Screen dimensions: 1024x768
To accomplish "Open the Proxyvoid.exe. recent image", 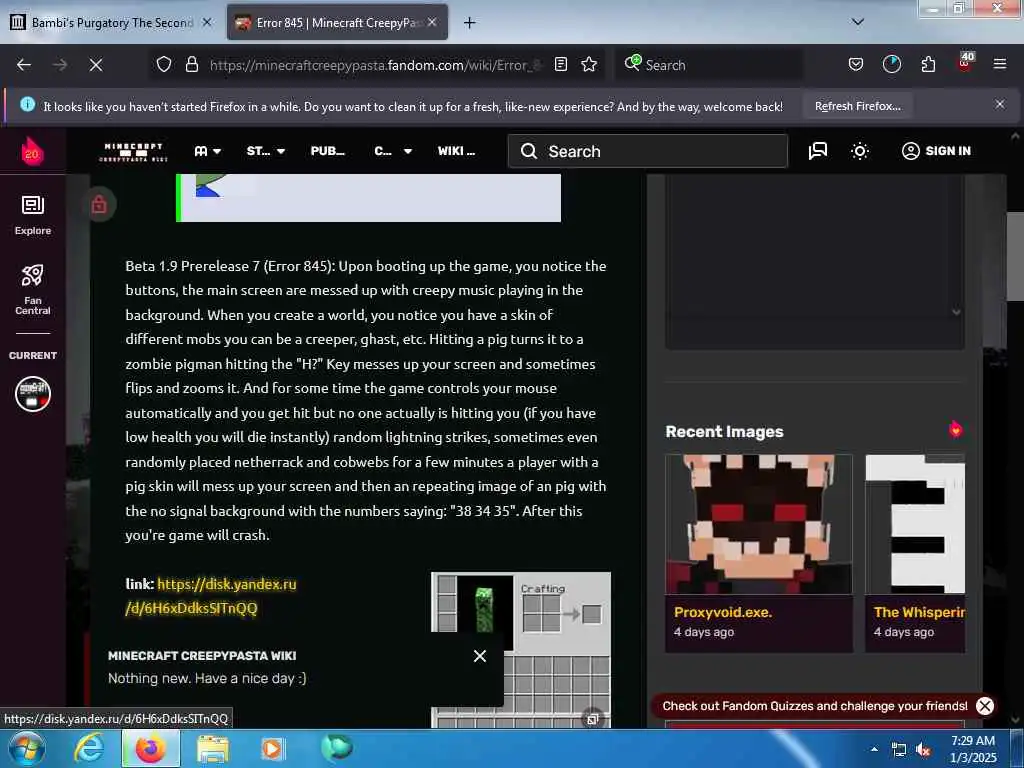I will (x=758, y=524).
